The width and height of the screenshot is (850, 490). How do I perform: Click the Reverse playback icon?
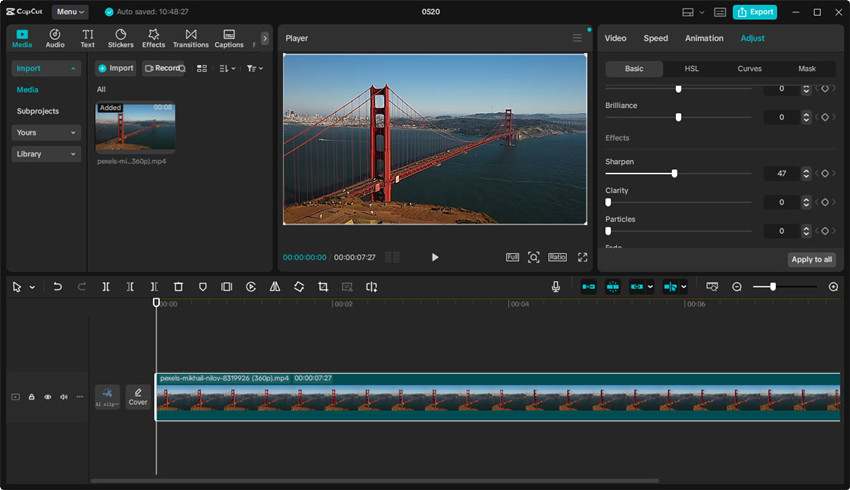tap(250, 287)
